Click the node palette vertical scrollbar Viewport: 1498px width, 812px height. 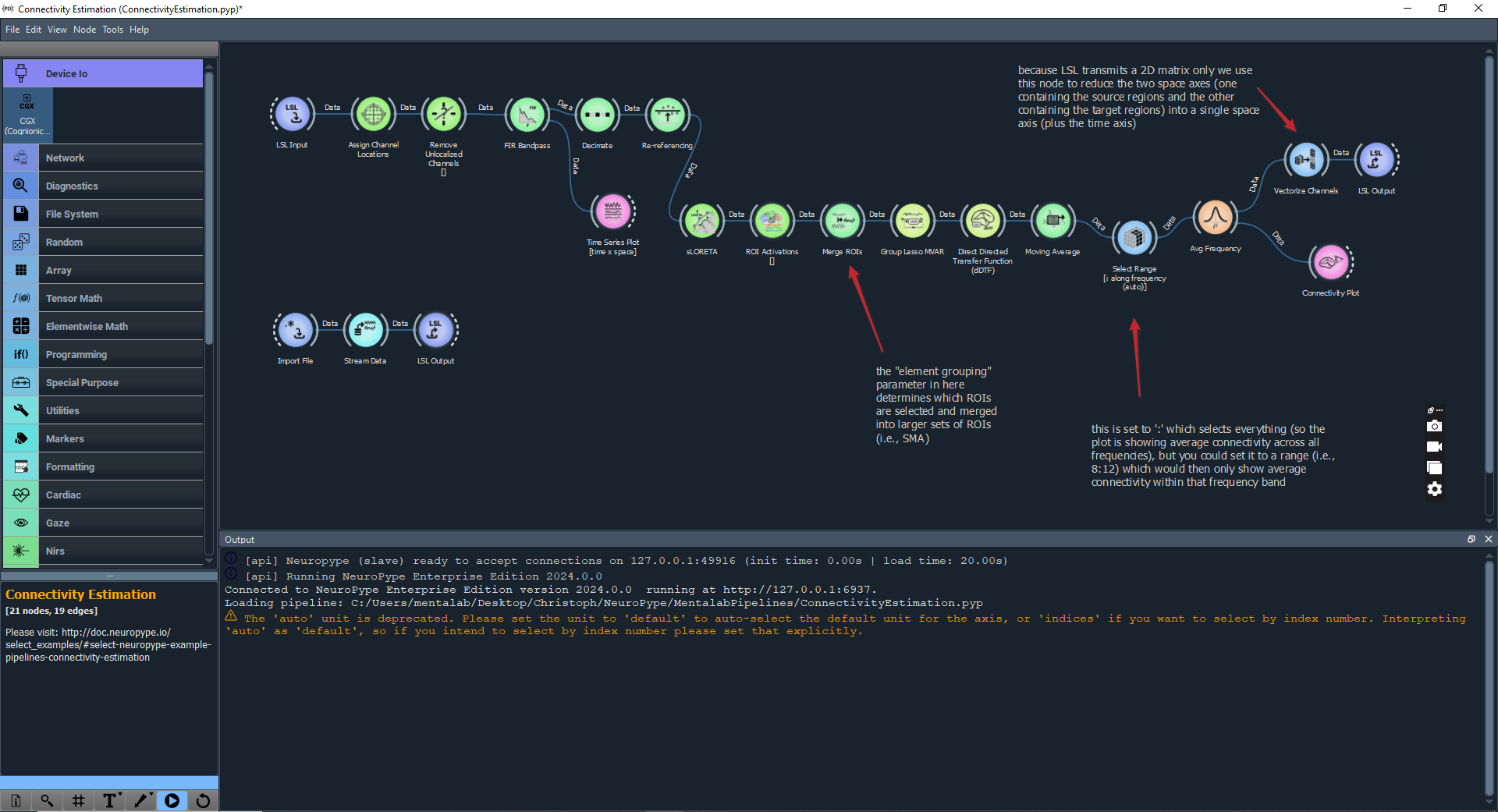(208, 208)
